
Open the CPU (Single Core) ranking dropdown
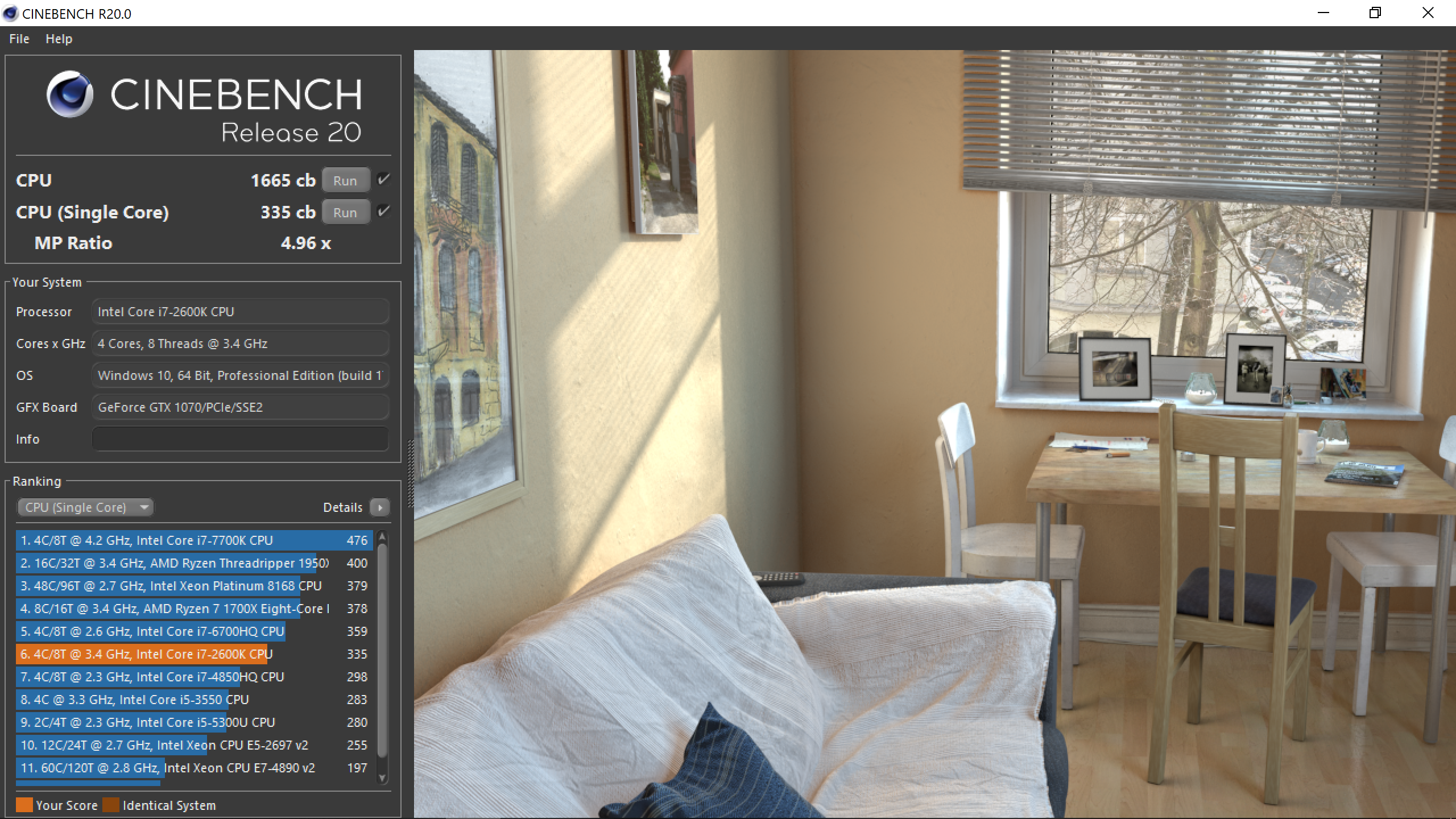click(x=85, y=507)
